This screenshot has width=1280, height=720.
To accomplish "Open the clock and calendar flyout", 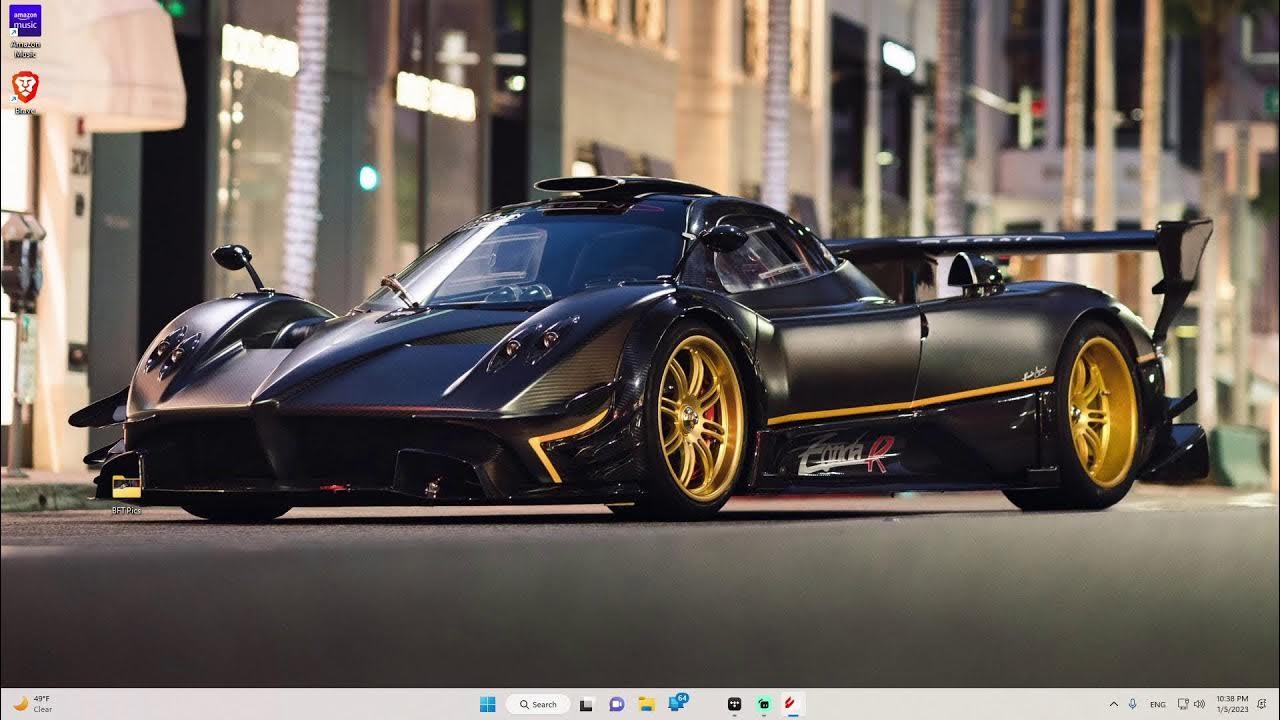I will [x=1233, y=704].
